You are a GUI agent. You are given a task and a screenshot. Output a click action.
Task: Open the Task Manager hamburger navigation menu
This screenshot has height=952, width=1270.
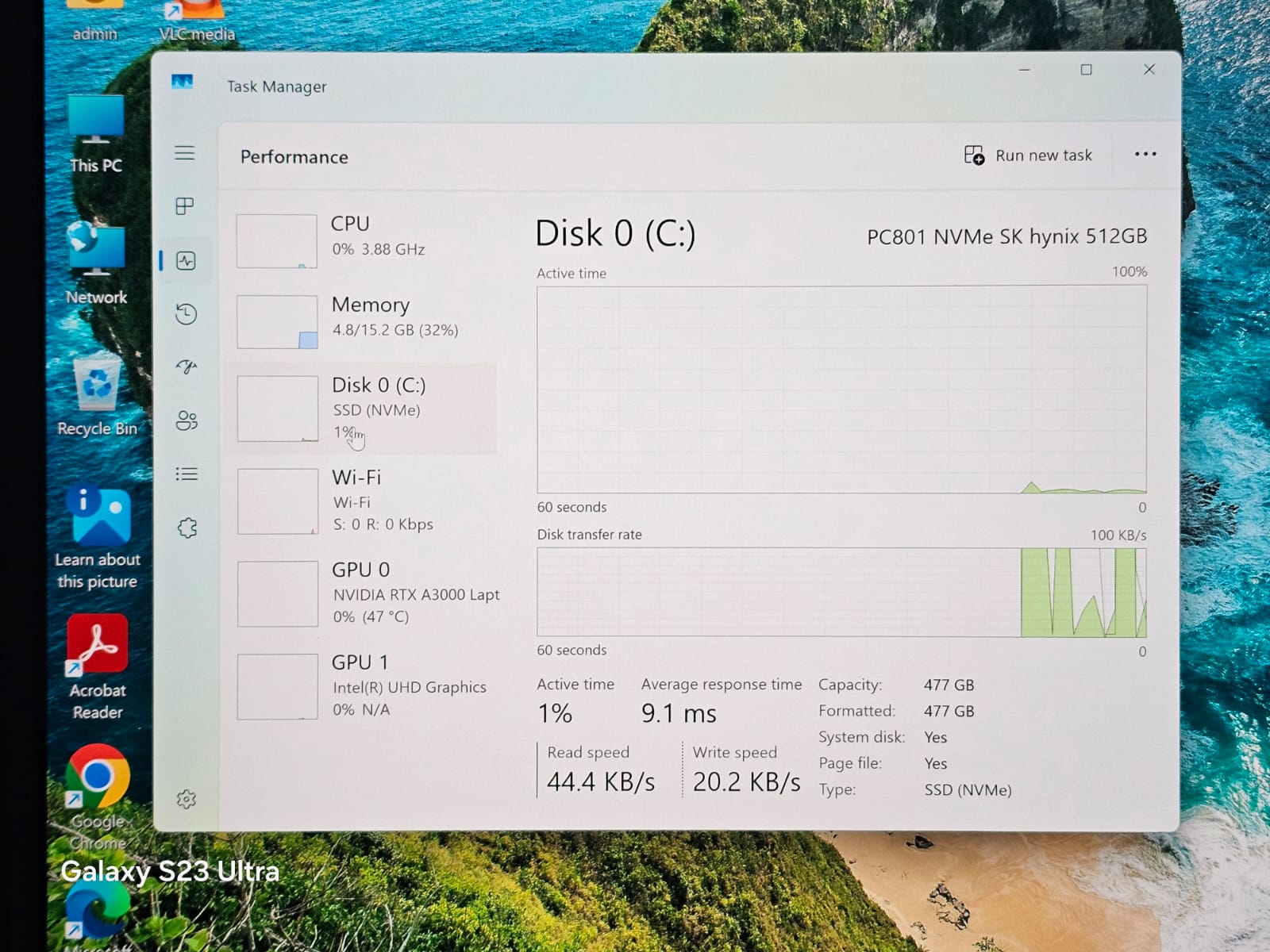185,153
